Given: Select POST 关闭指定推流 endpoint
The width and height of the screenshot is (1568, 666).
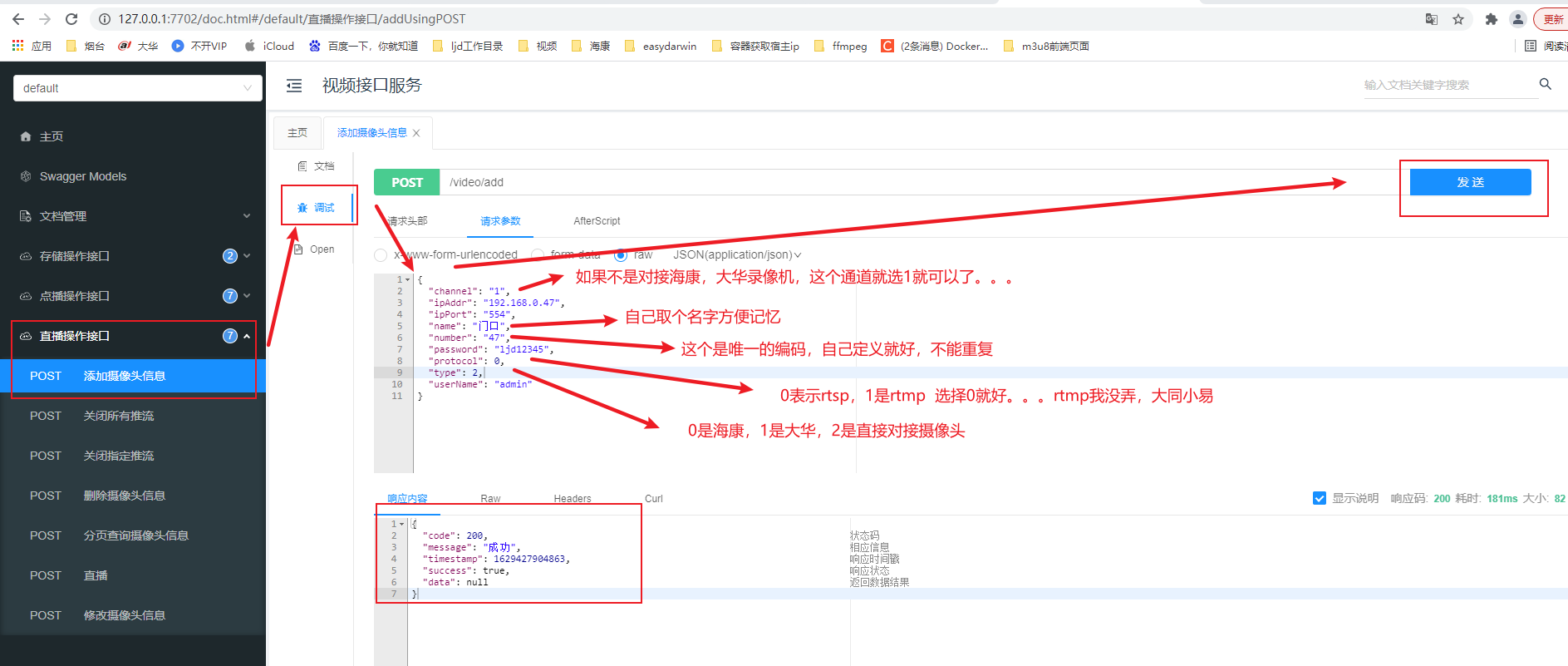Looking at the screenshot, I should (133, 456).
